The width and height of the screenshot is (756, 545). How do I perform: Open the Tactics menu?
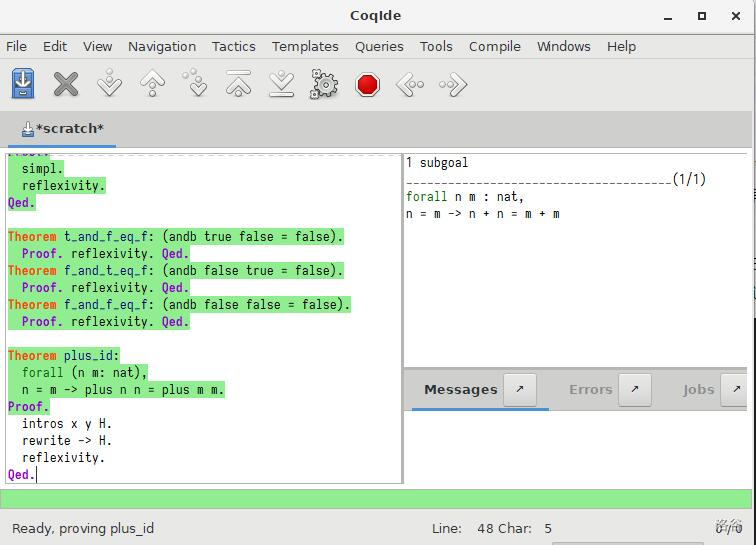point(233,46)
